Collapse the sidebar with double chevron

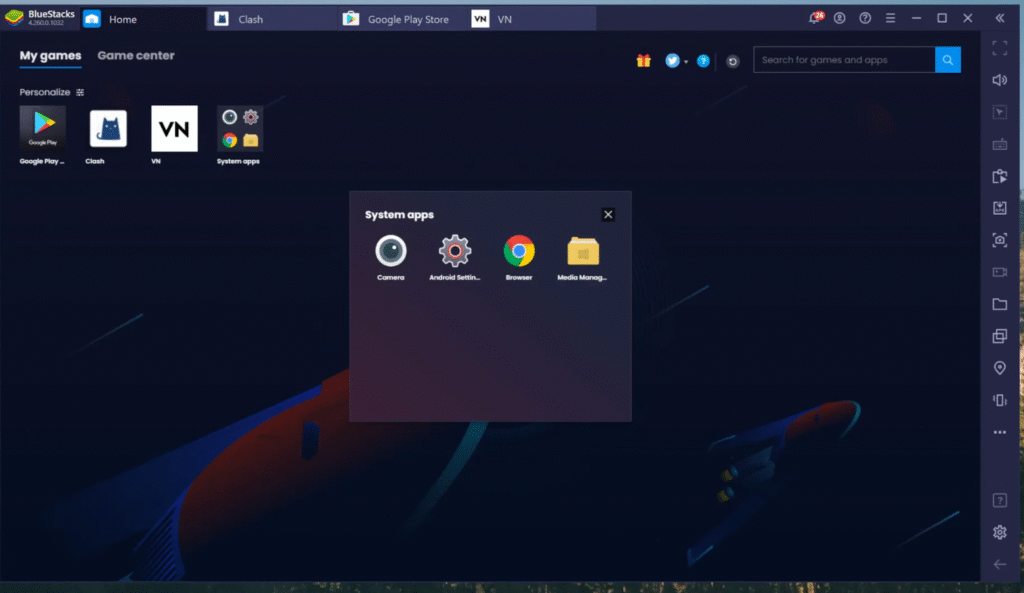[999, 17]
